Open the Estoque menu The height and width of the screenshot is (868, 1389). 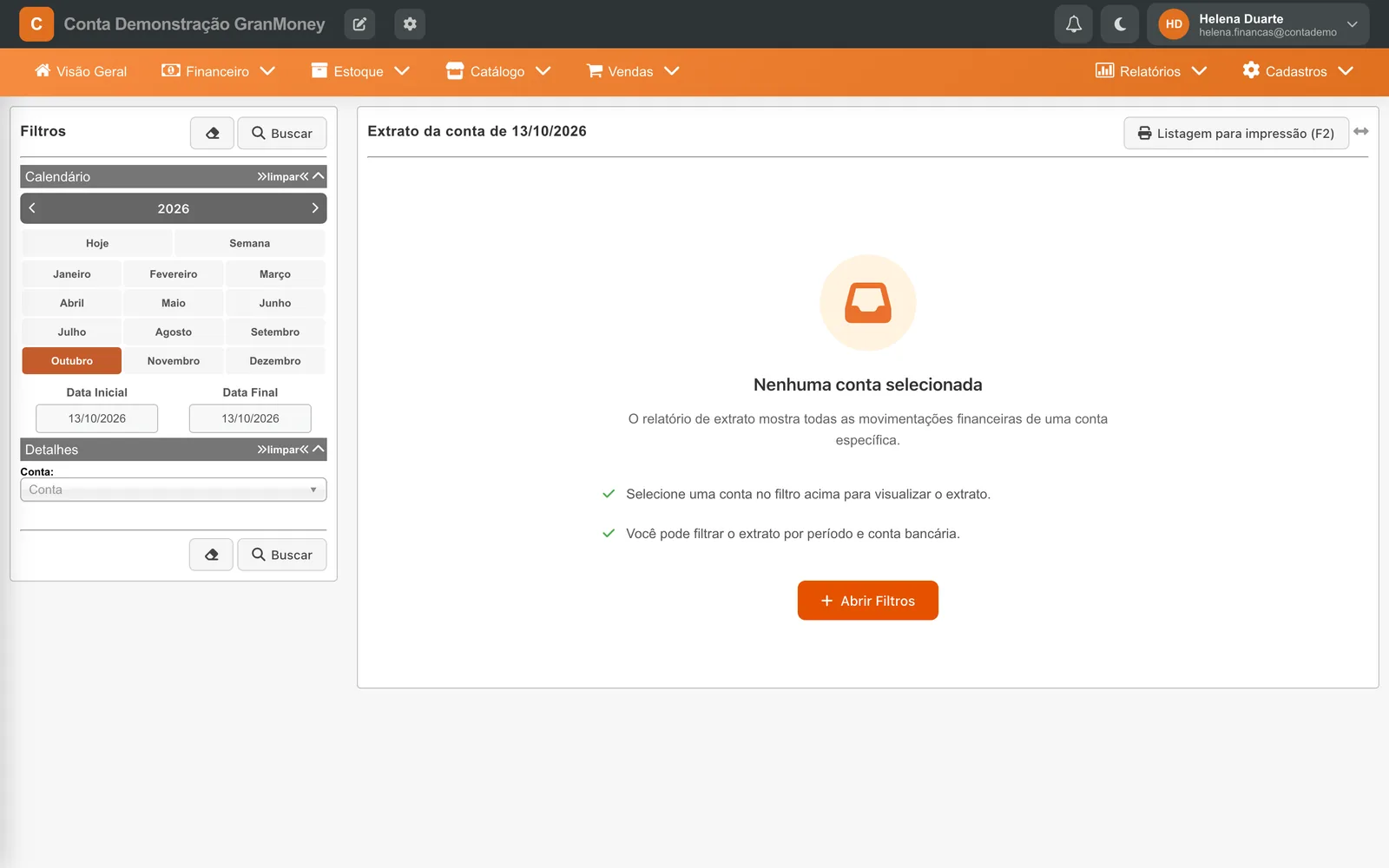(360, 71)
